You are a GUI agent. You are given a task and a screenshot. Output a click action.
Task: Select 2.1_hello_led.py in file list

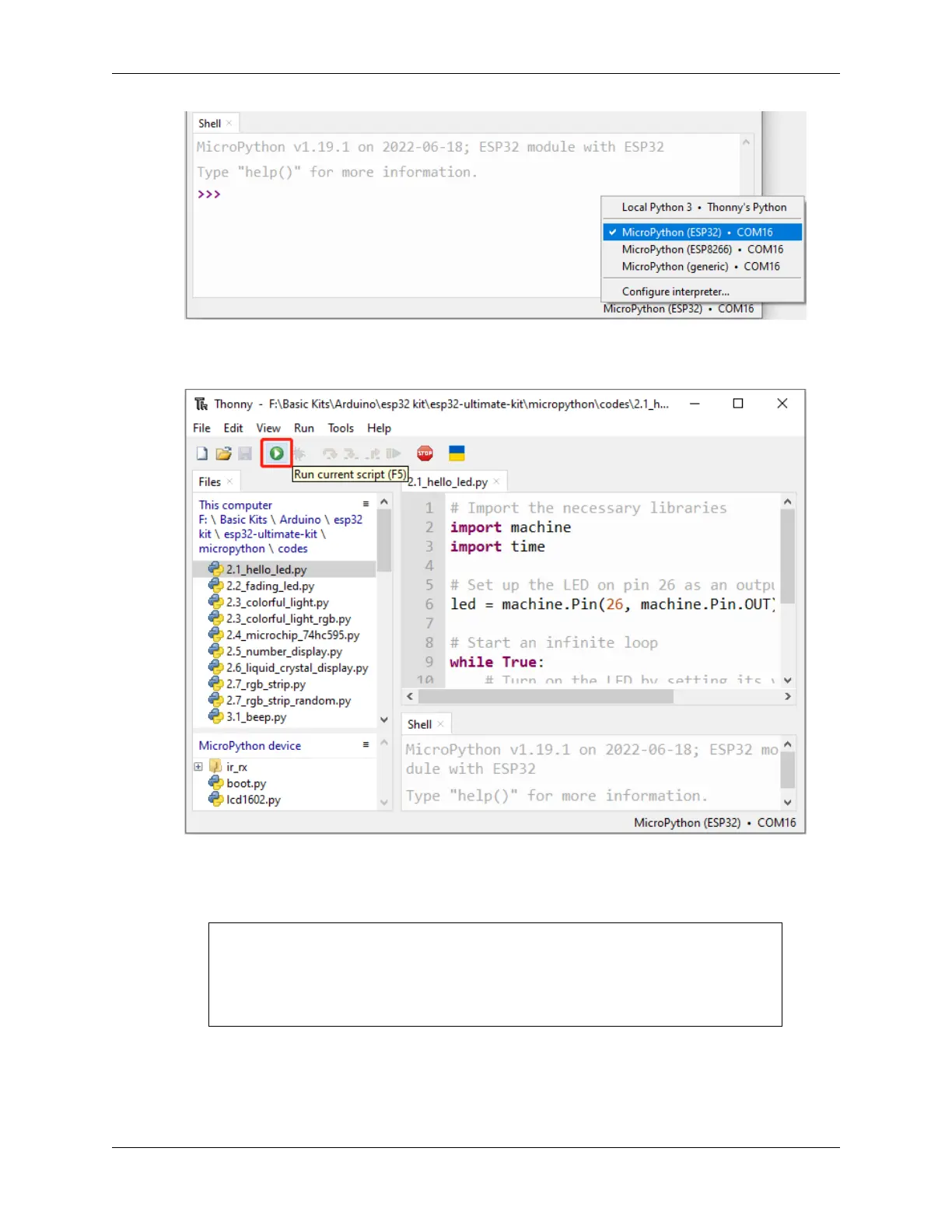coord(285,569)
